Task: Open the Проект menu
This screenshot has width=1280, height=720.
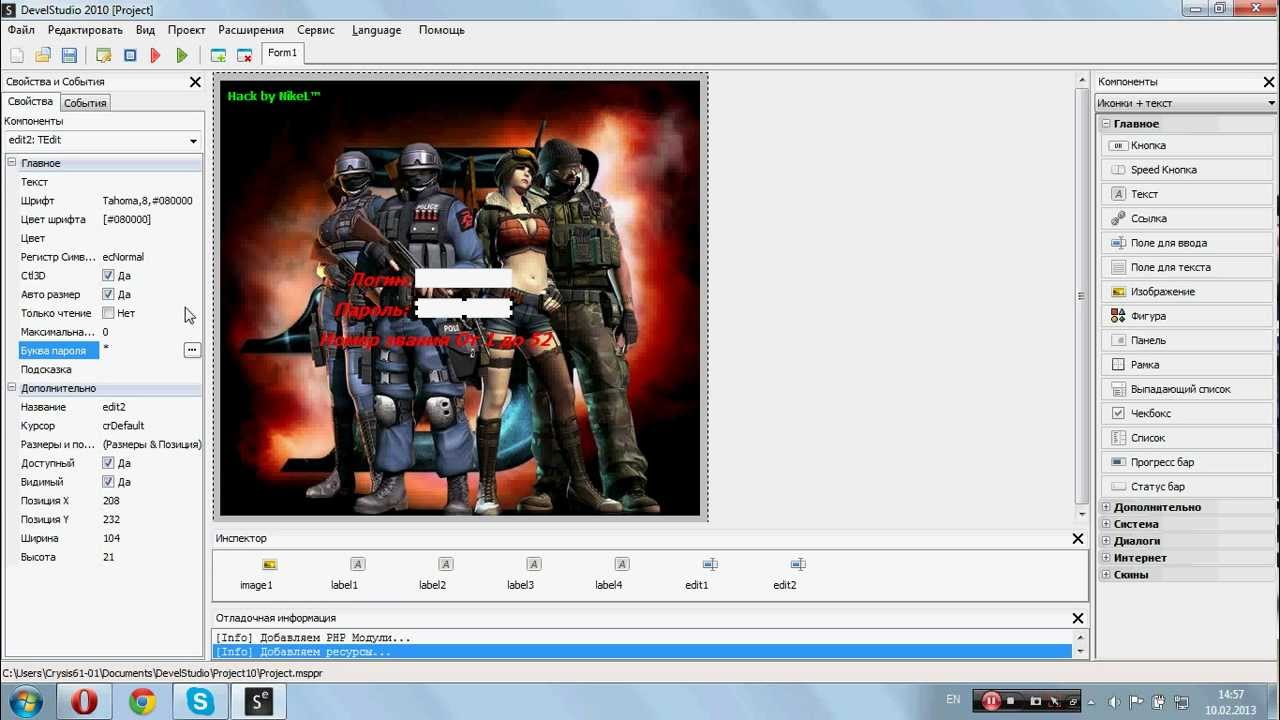Action: point(187,30)
